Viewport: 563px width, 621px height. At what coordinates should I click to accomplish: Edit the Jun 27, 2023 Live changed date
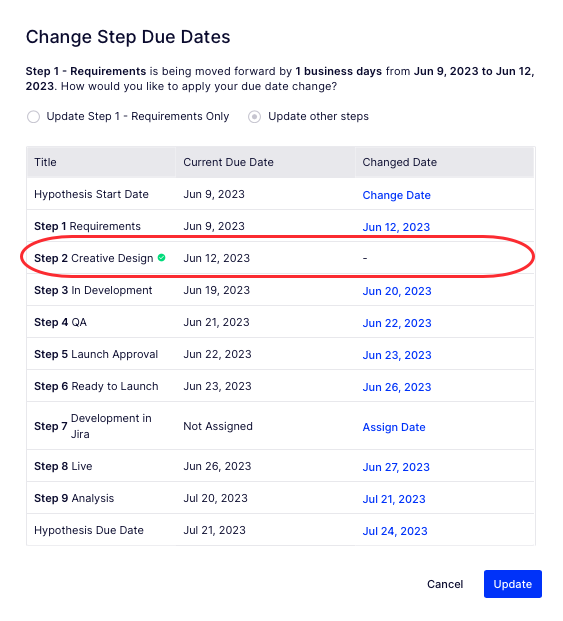point(396,467)
